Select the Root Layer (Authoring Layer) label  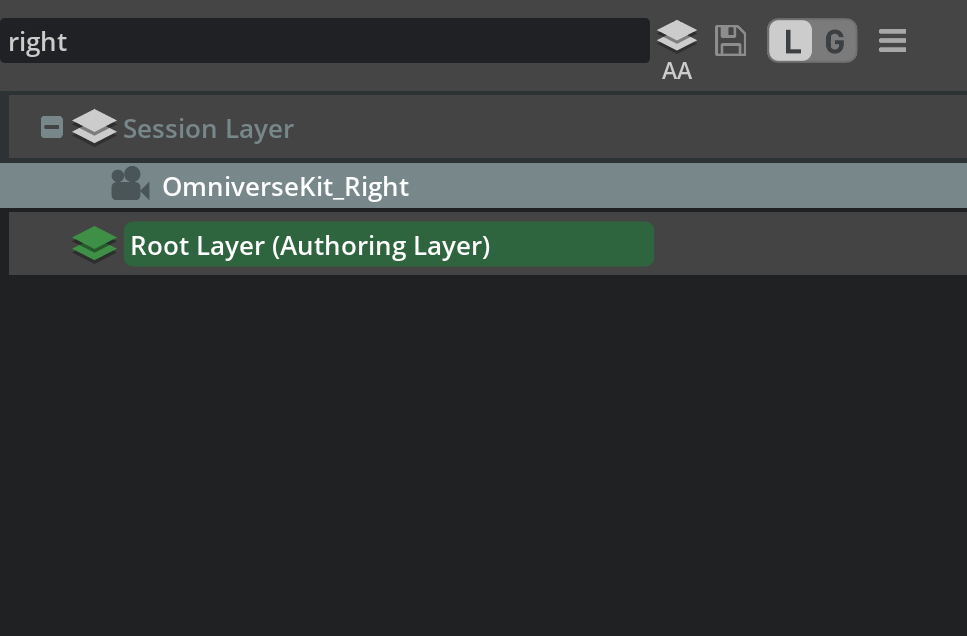click(310, 246)
